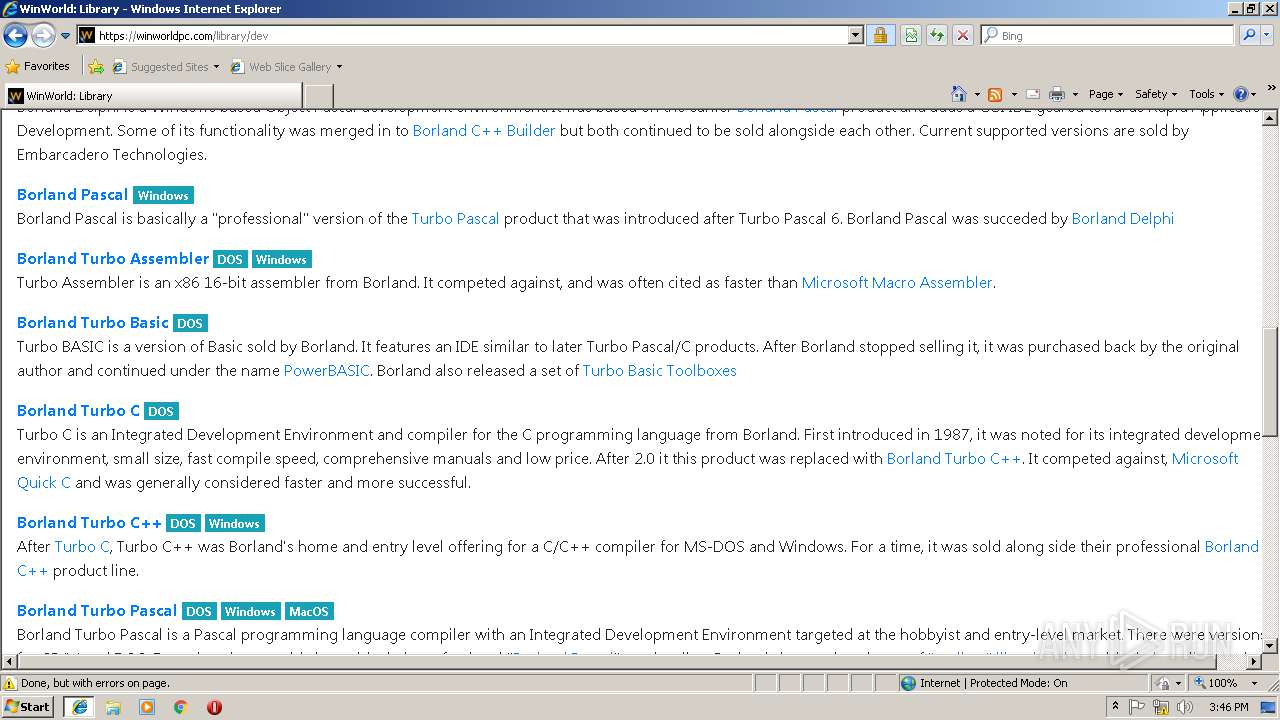Go back with the browser Back arrow
The image size is (1280, 720).
point(15,35)
